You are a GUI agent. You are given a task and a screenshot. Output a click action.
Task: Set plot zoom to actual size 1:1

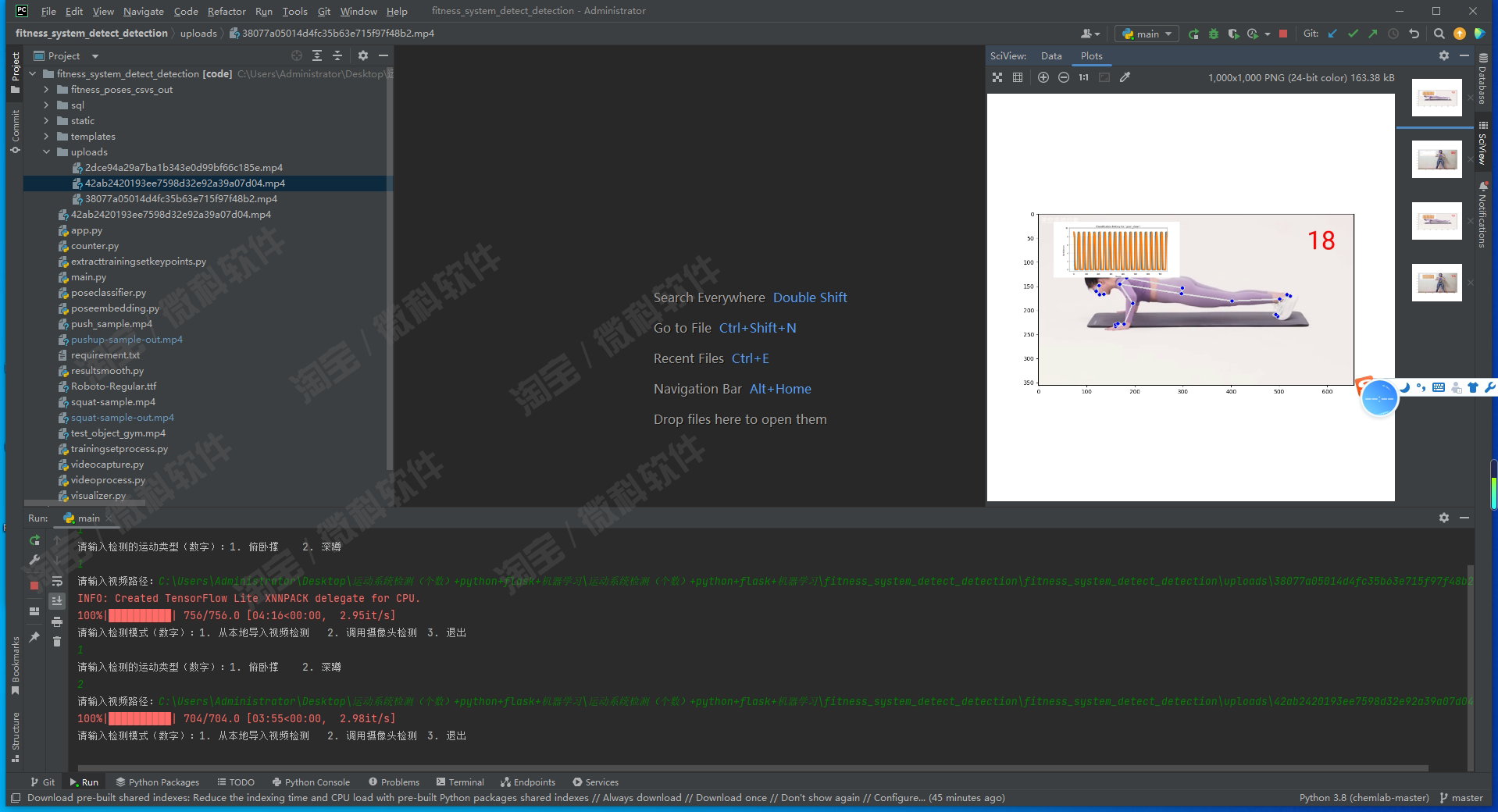(x=1082, y=77)
